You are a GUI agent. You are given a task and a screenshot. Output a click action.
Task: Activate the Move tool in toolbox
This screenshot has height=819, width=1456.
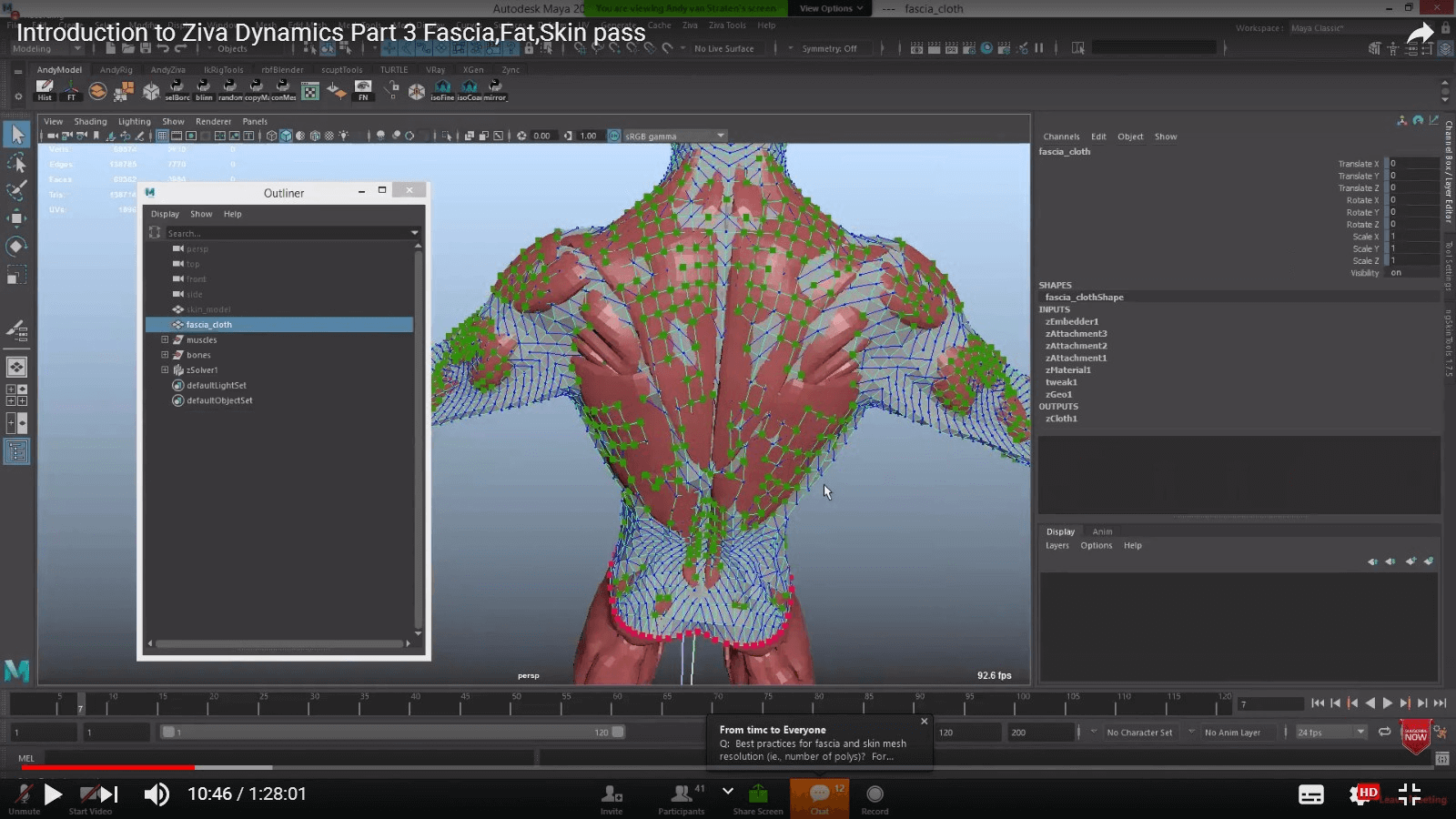(16, 218)
